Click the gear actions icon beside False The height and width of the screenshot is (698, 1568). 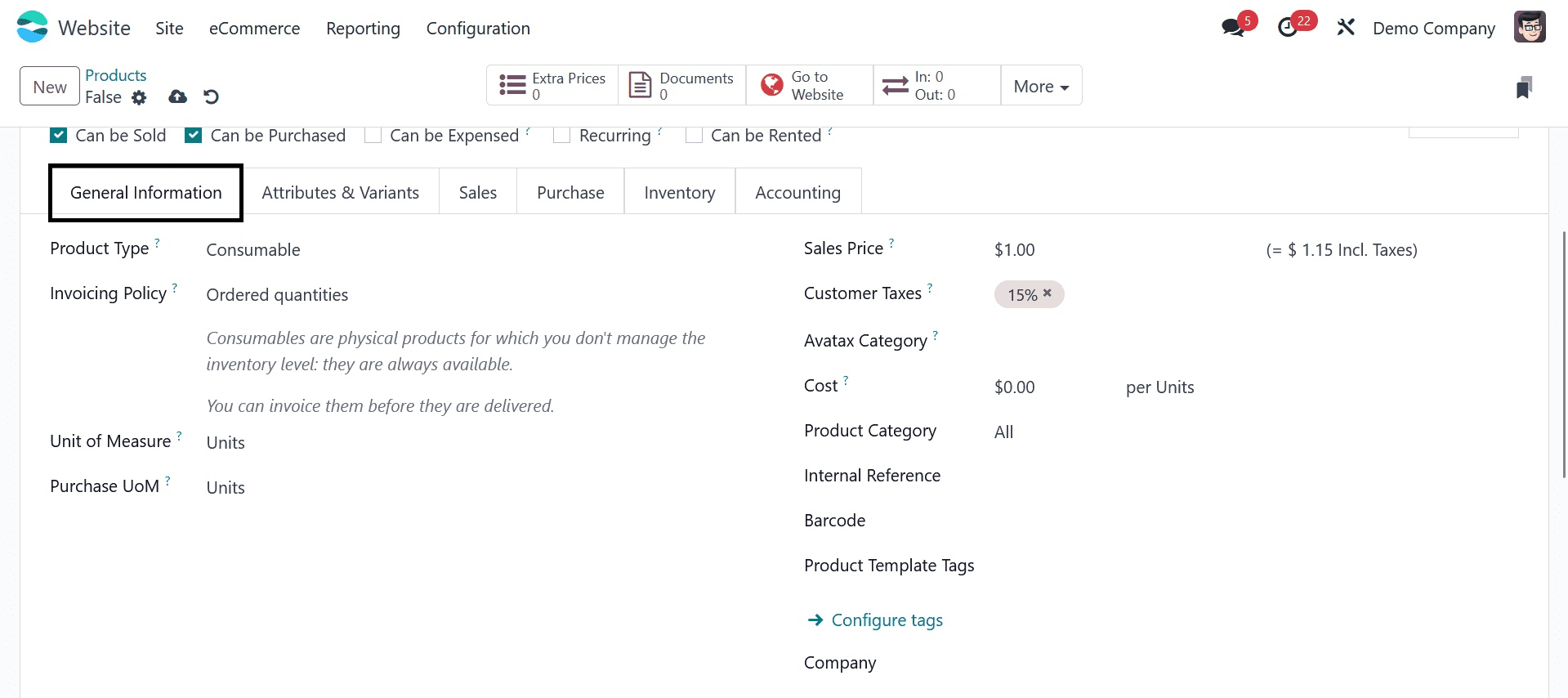pyautogui.click(x=140, y=98)
